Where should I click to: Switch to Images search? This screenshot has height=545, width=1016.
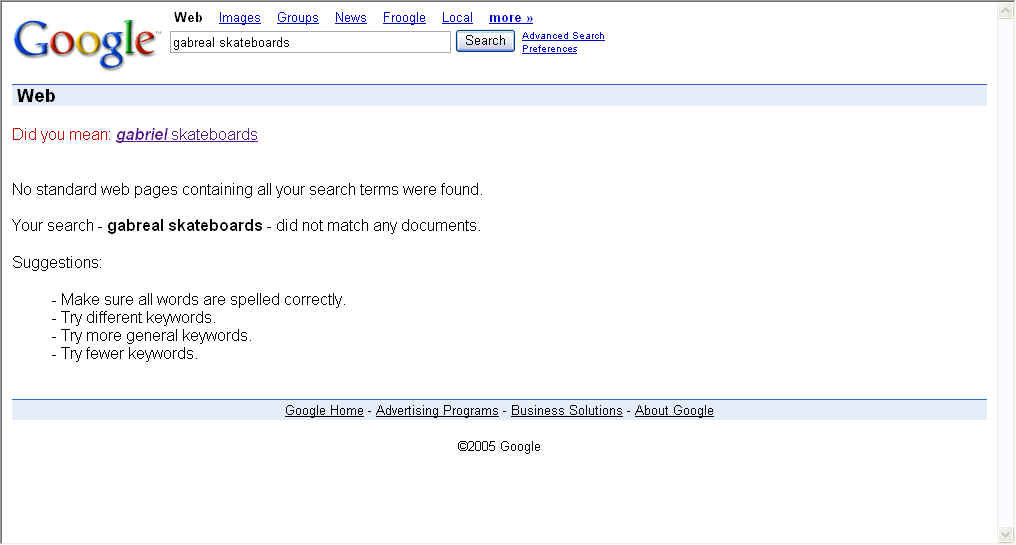coord(239,18)
